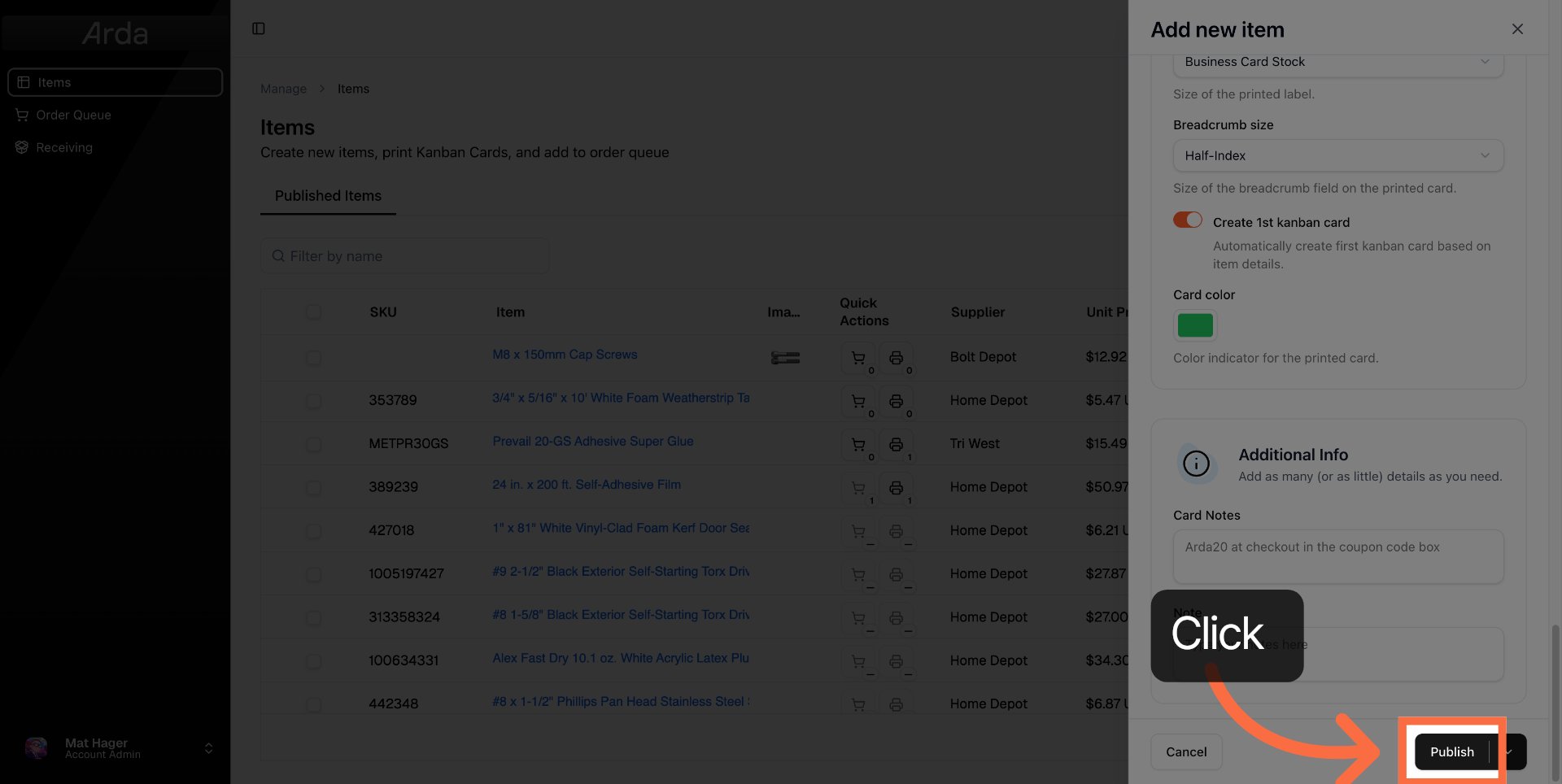Click cart icon in SKU 1005197427 row
Image resolution: width=1562 pixels, height=784 pixels.
click(x=858, y=575)
